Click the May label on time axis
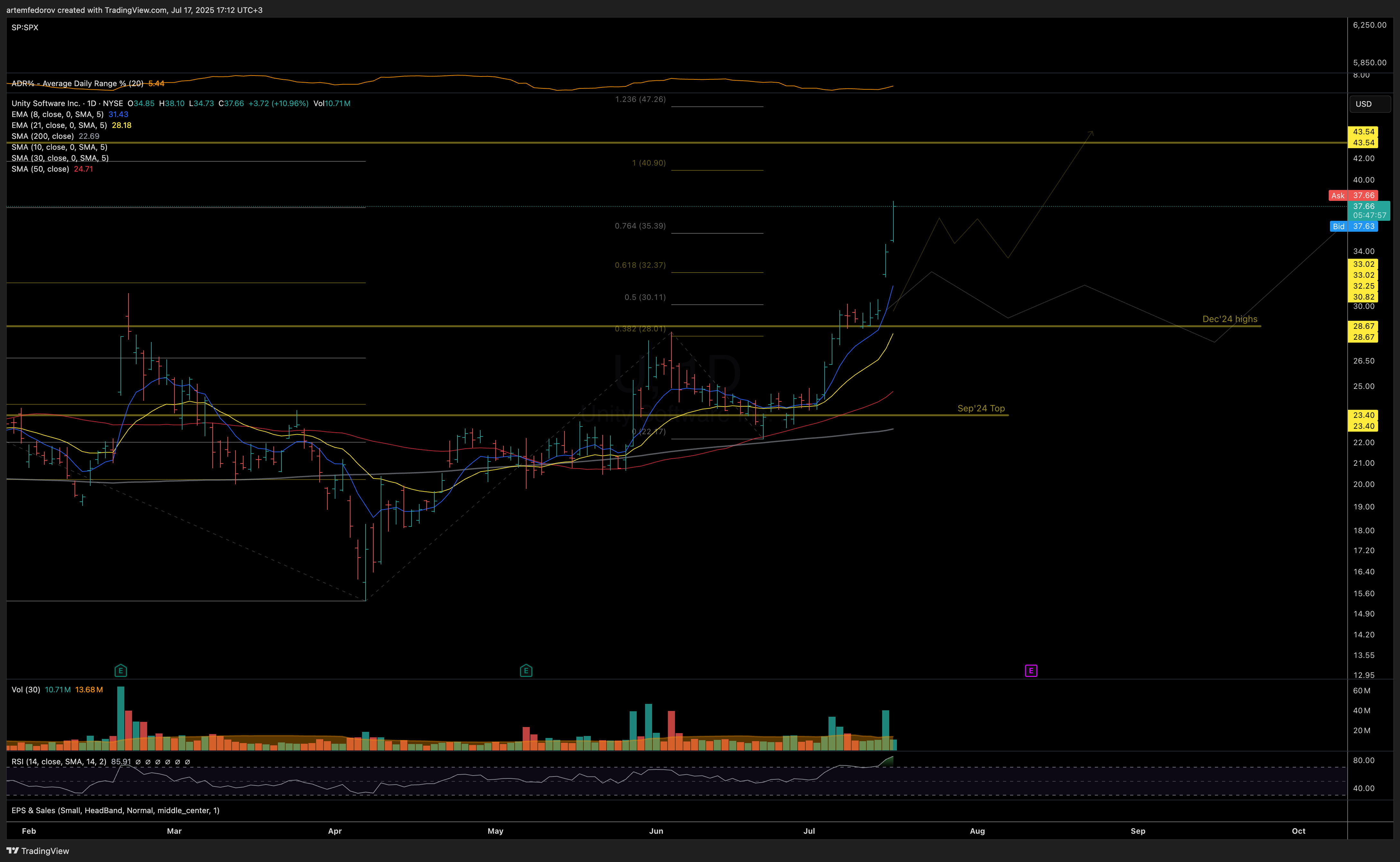The width and height of the screenshot is (1400, 862). coord(496,831)
